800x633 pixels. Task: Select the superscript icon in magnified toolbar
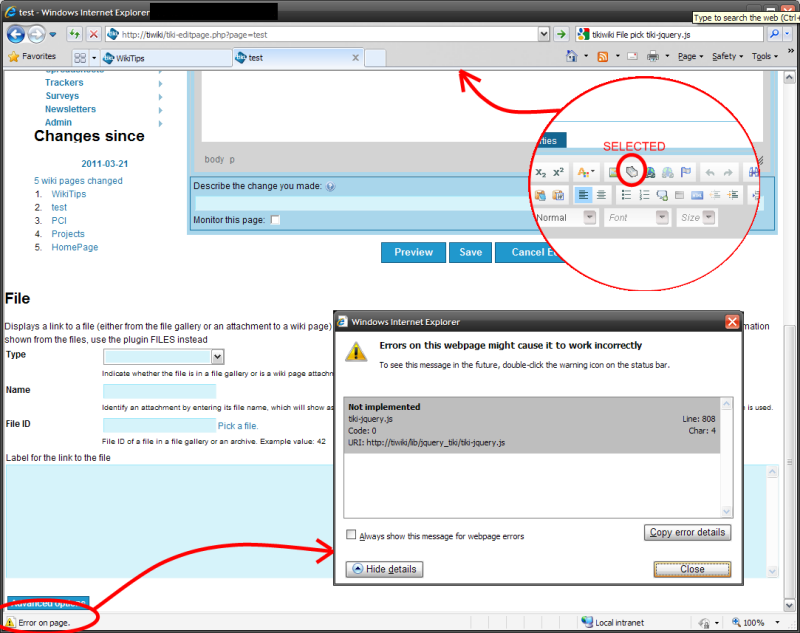pyautogui.click(x=559, y=172)
